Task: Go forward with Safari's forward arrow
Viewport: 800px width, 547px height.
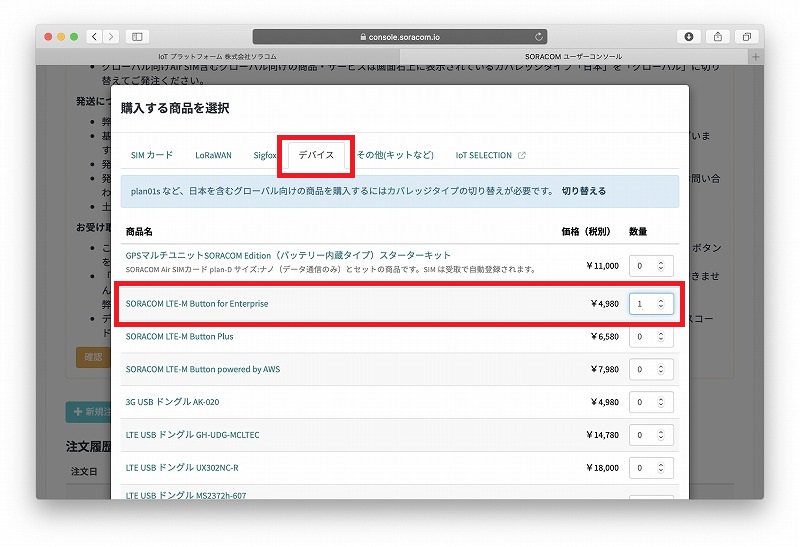Action: pyautogui.click(x=111, y=37)
